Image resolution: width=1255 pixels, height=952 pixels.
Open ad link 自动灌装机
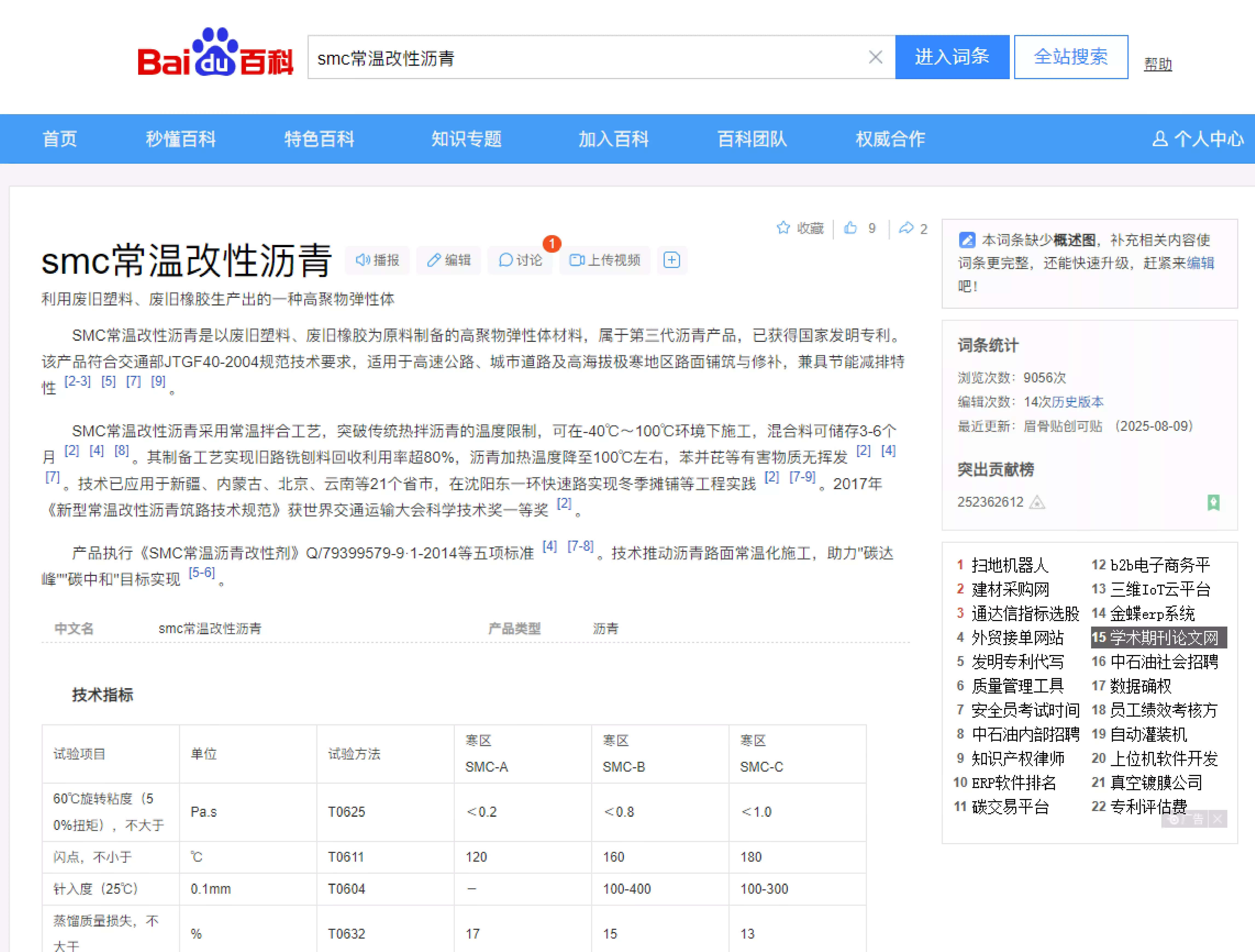pos(1148,735)
